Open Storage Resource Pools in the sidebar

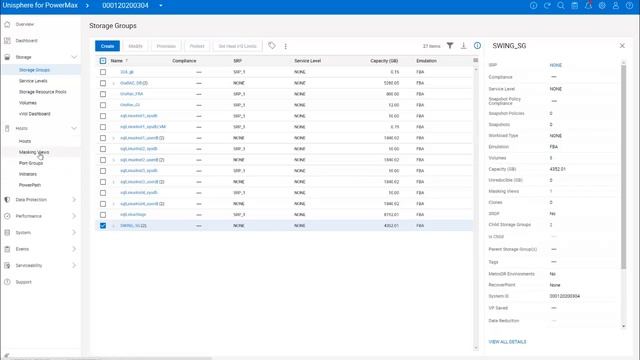coord(42,92)
